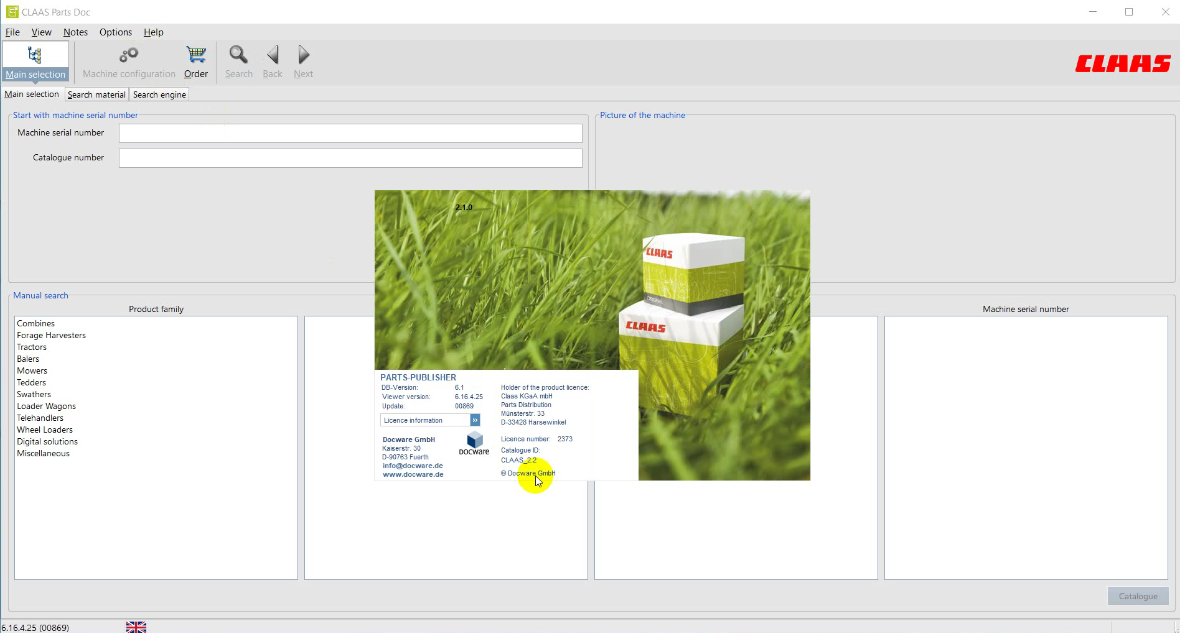Image resolution: width=1180 pixels, height=633 pixels.
Task: Click the CLAAS logo in the toolbar
Action: pos(1123,64)
